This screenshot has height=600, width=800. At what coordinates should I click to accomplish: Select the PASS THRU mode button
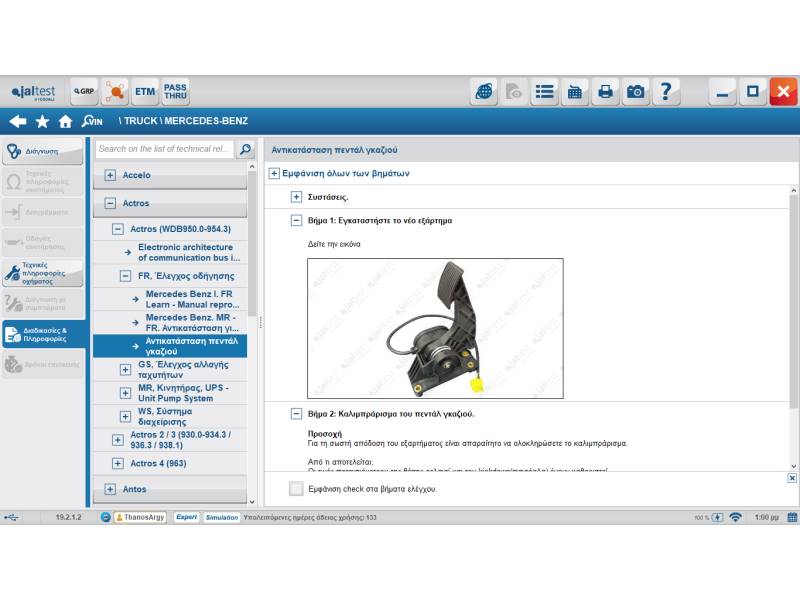175,92
